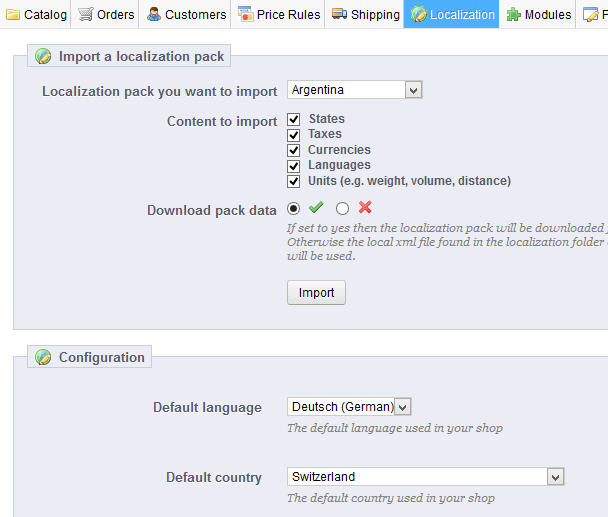Click the 'Default language' label
This screenshot has width=608, height=517.
click(x=207, y=407)
